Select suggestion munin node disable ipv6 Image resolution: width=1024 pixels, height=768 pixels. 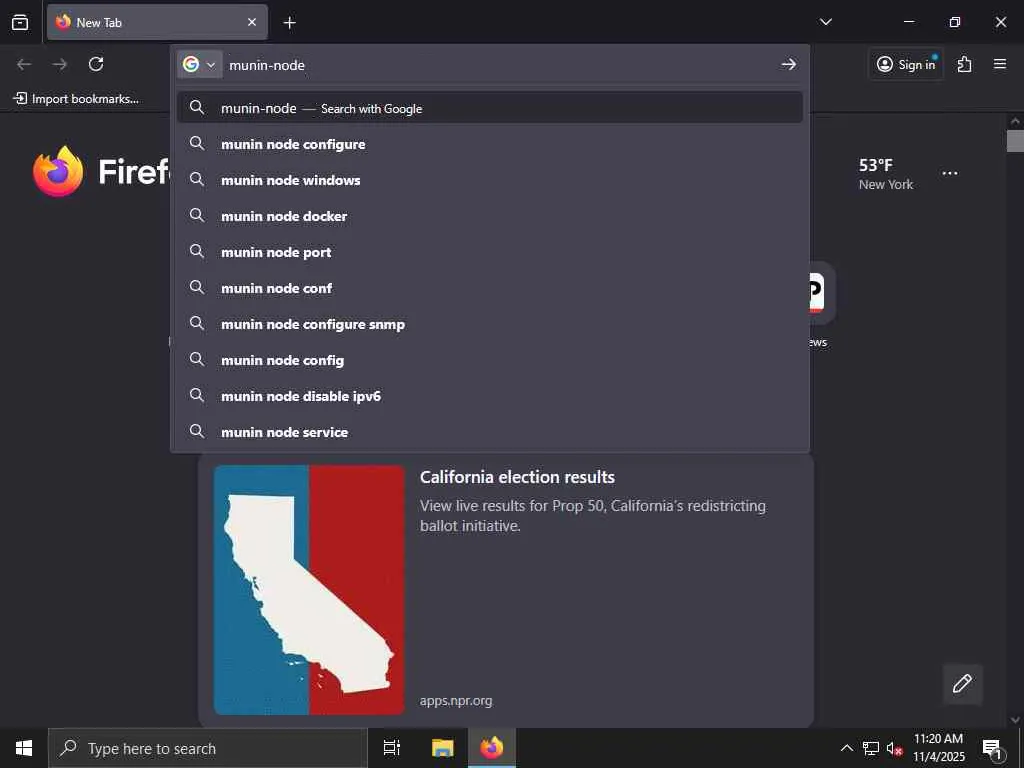(x=490, y=395)
